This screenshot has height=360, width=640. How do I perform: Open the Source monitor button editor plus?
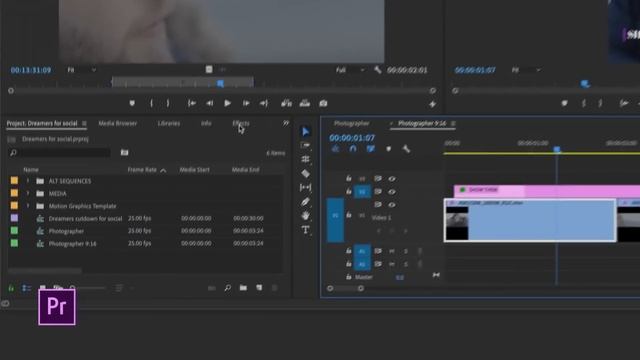[x=432, y=104]
